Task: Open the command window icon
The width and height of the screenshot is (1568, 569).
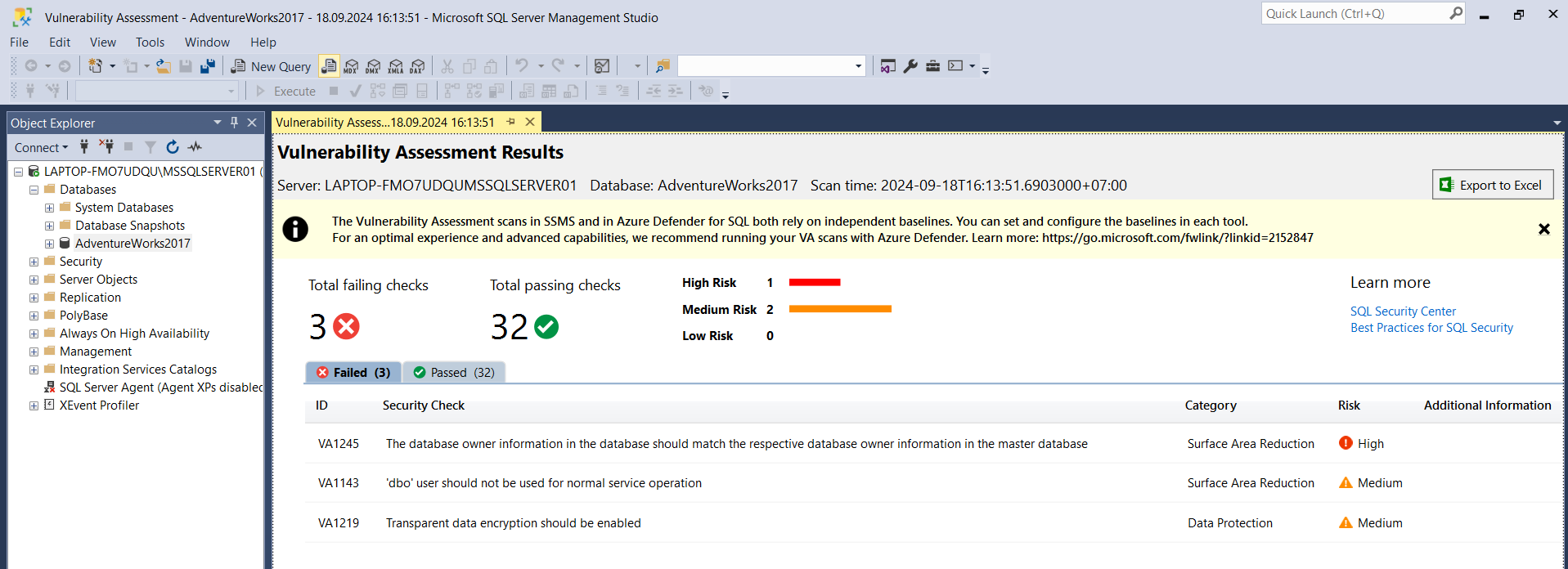Action: coord(955,66)
